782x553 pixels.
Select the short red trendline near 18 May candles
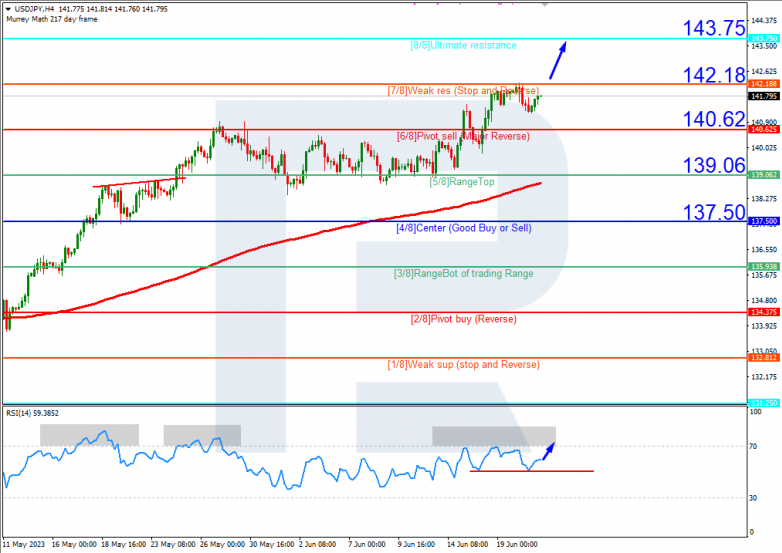pyautogui.click(x=139, y=183)
